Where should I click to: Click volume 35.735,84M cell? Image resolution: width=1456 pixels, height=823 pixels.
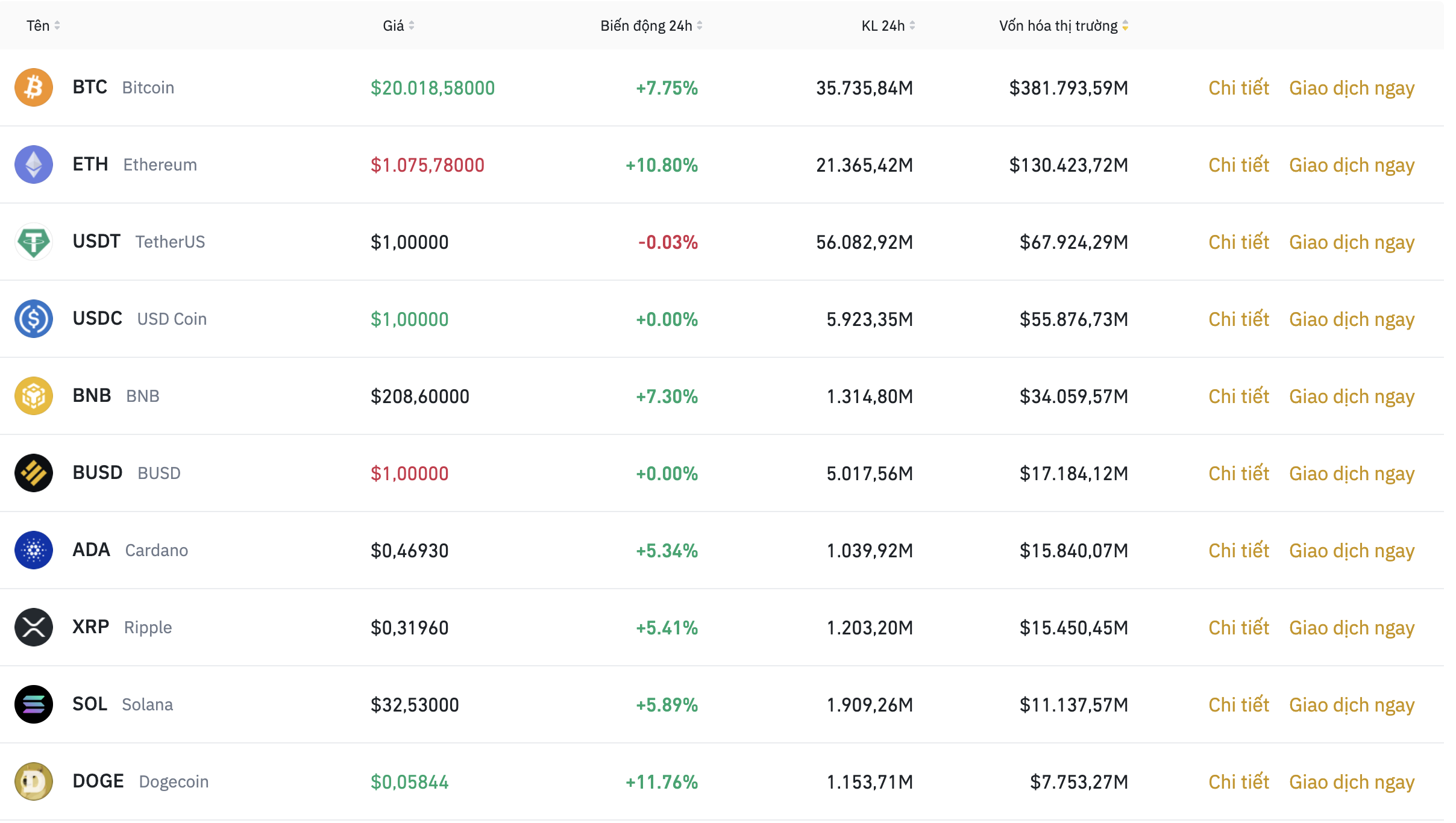click(864, 88)
